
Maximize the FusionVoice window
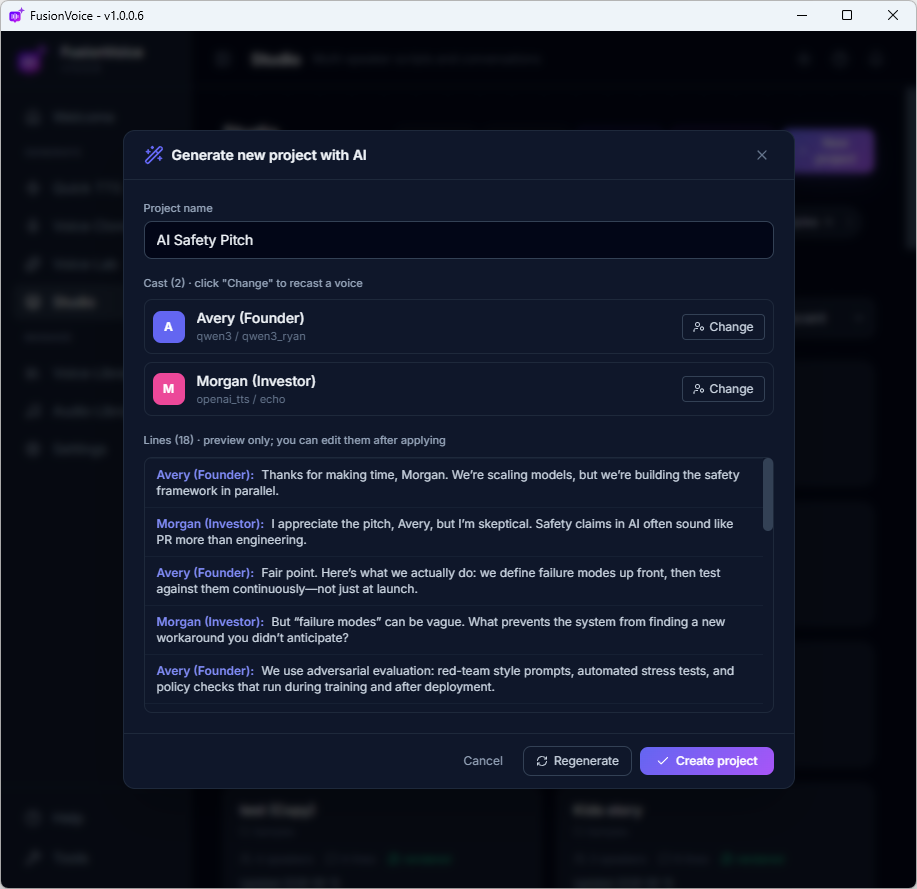(846, 15)
